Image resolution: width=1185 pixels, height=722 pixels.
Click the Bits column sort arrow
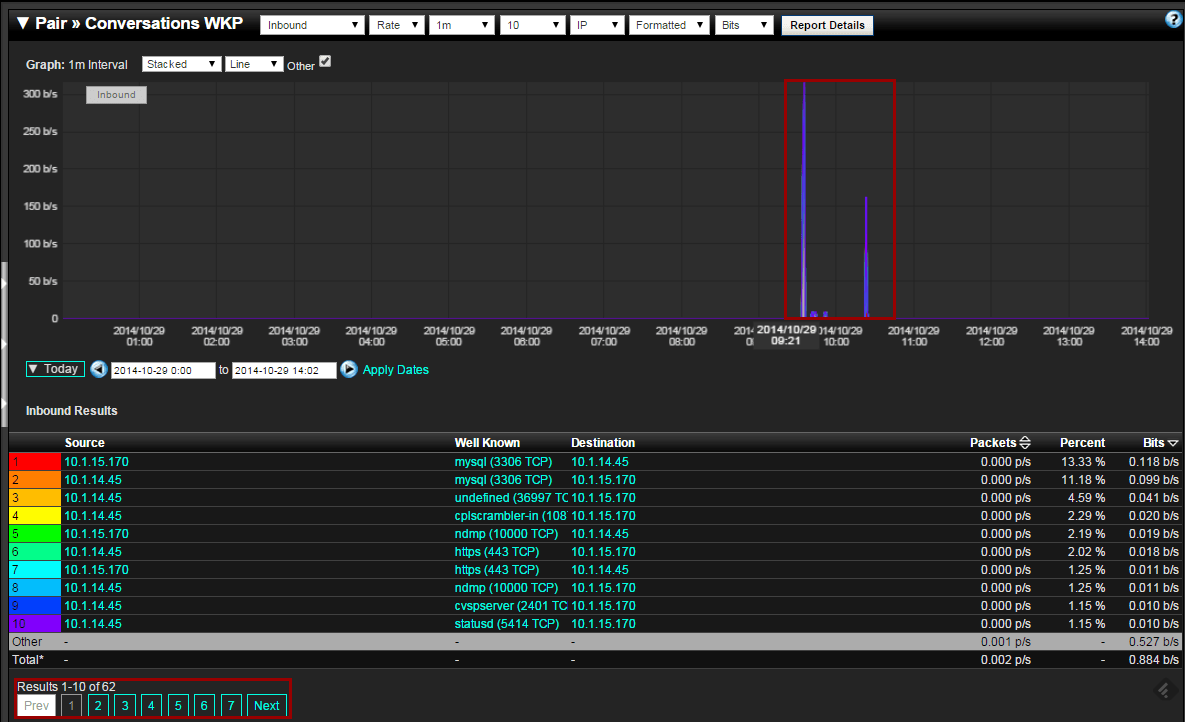pos(1173,443)
